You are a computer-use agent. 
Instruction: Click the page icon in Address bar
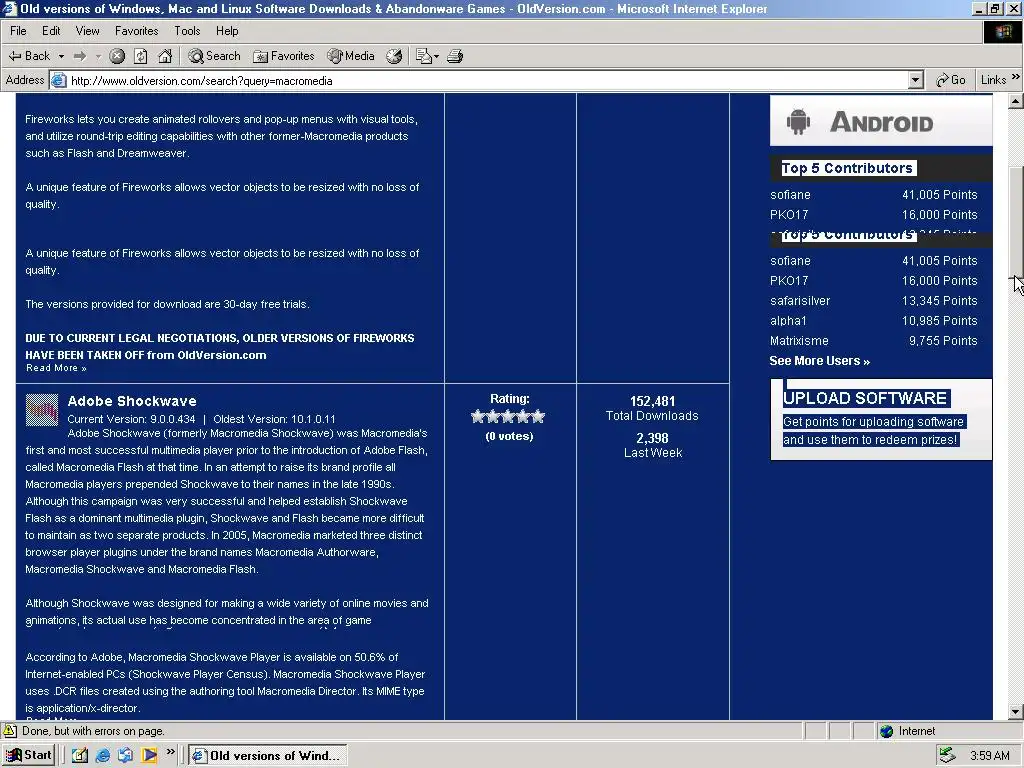[59, 80]
